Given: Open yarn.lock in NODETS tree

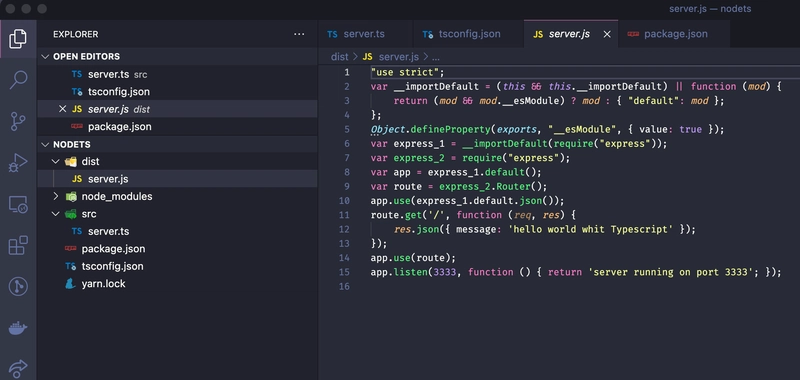Looking at the screenshot, I should (x=178, y=284).
